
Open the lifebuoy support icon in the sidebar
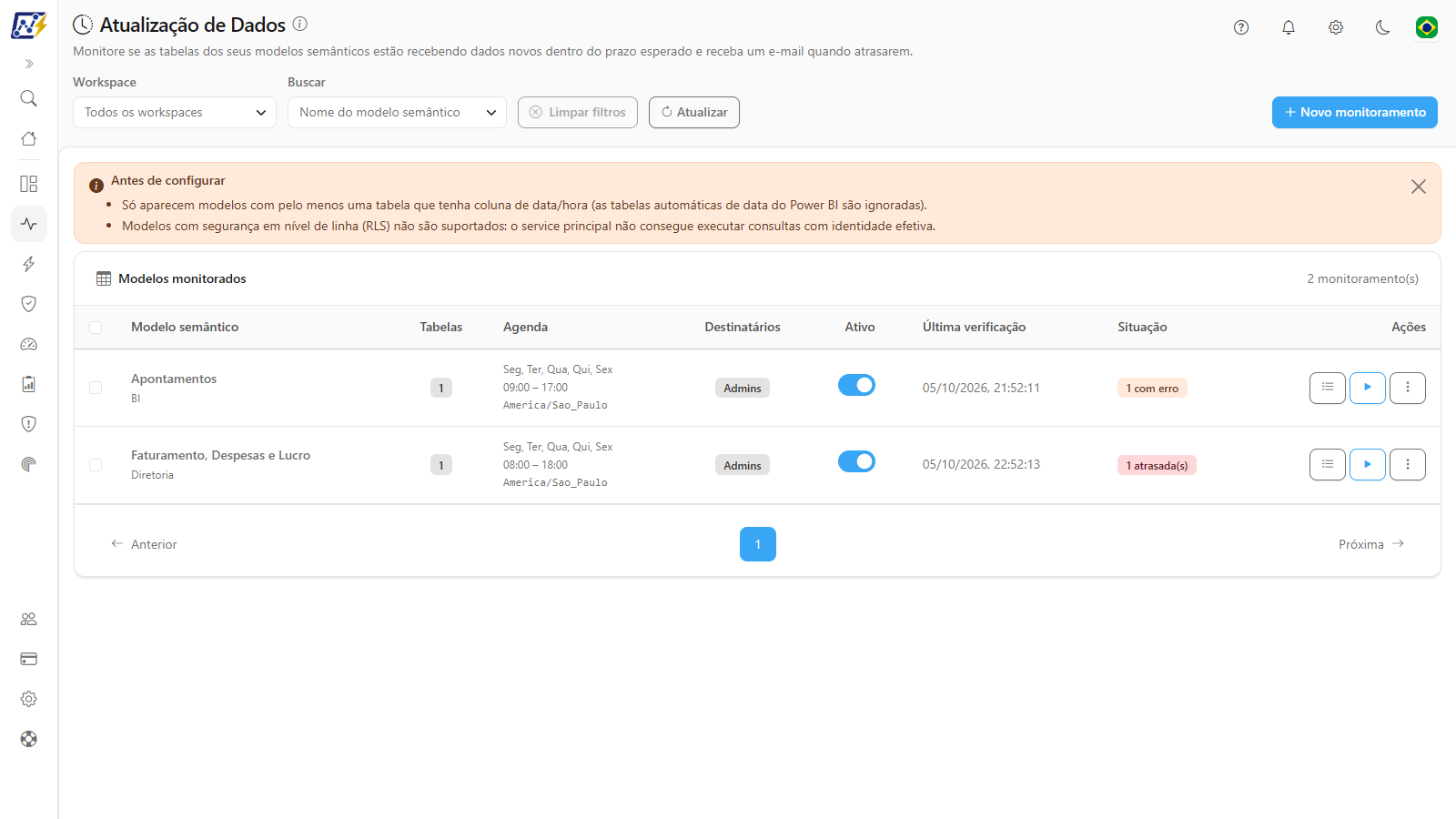coord(29,739)
